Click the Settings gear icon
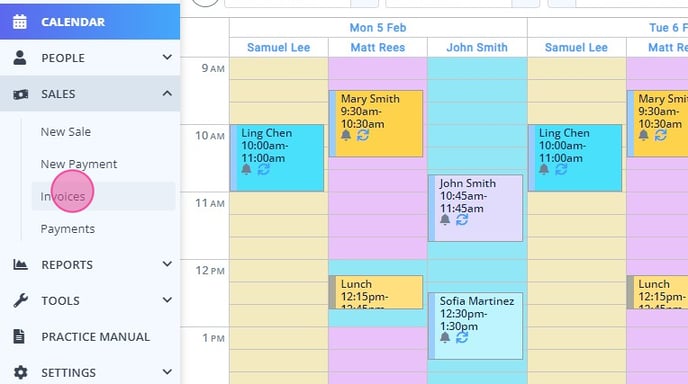 (20, 372)
